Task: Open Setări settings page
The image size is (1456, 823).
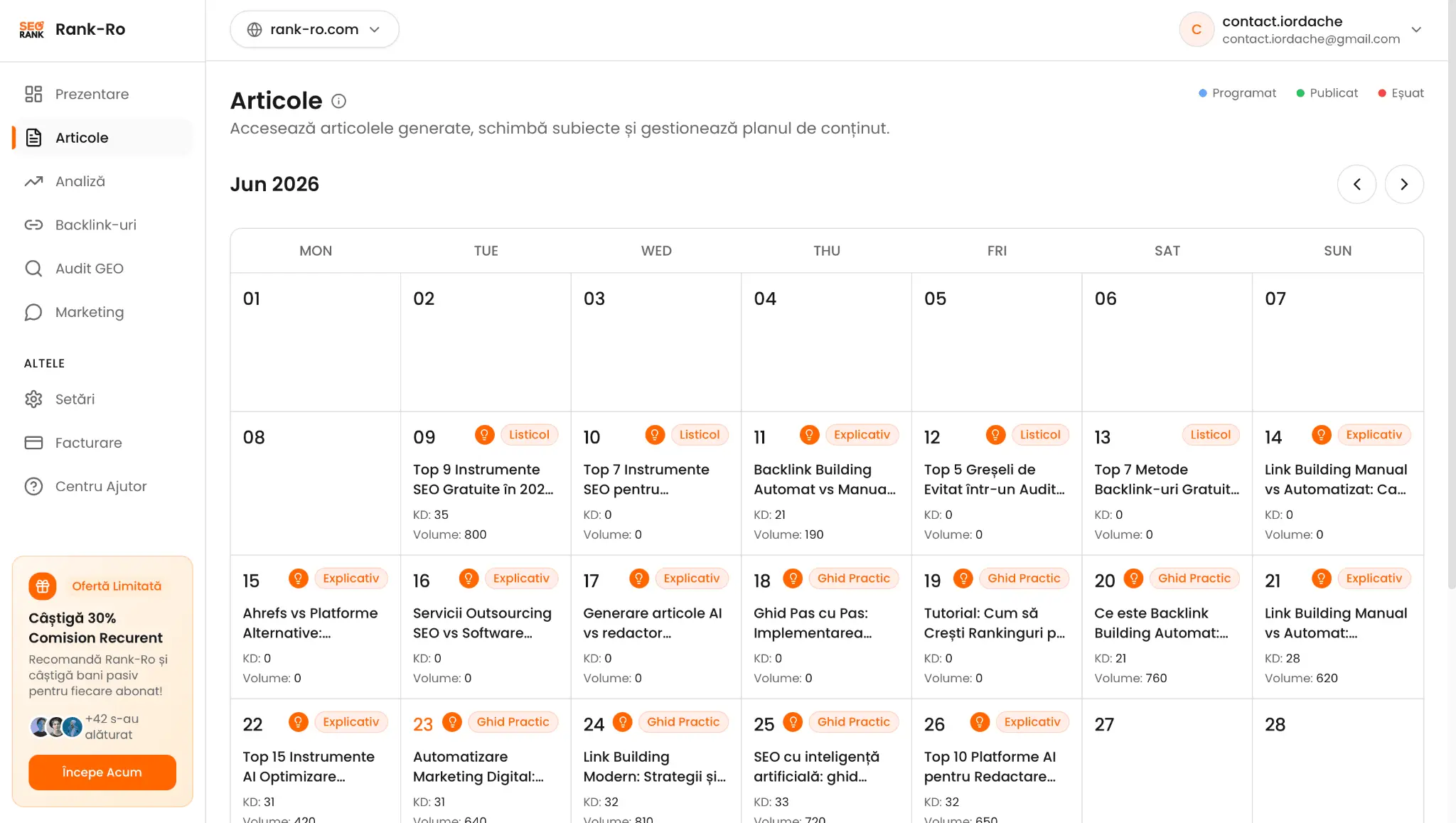Action: (102, 399)
